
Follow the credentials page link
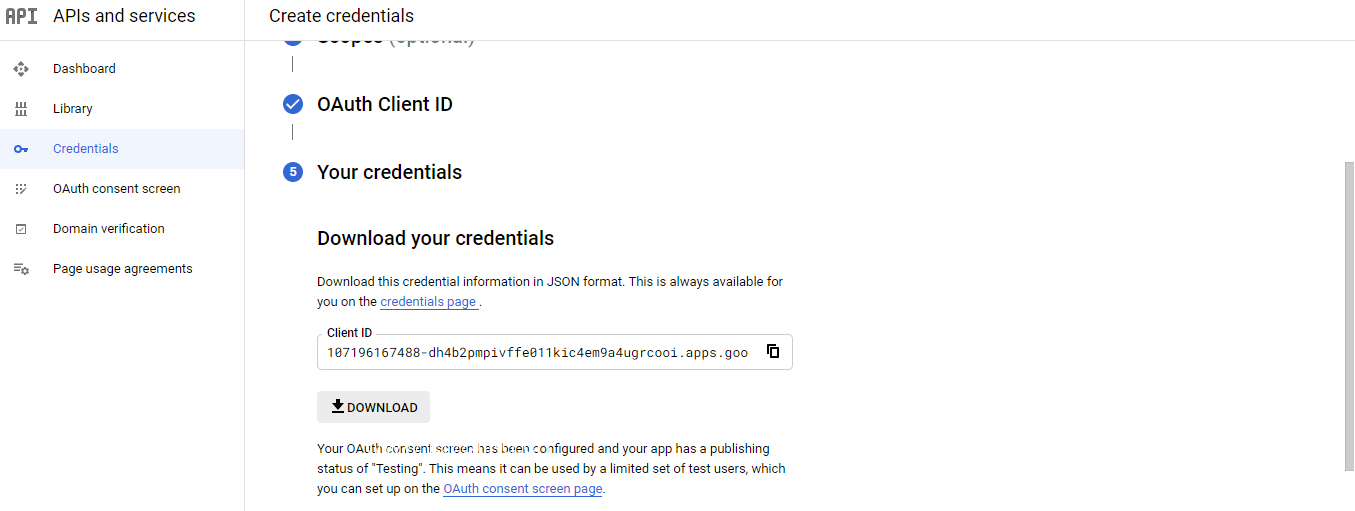coord(428,302)
